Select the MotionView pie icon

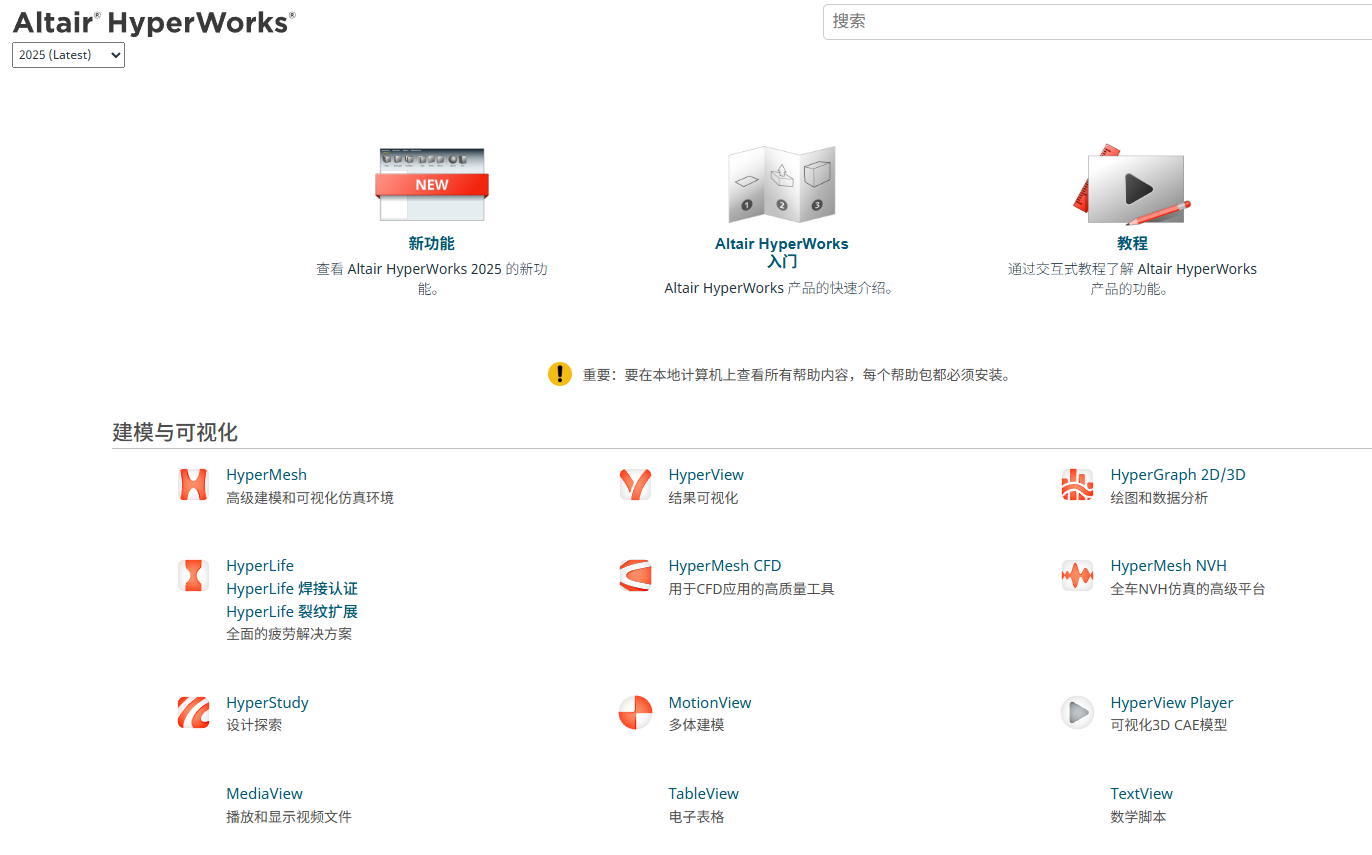coord(635,712)
